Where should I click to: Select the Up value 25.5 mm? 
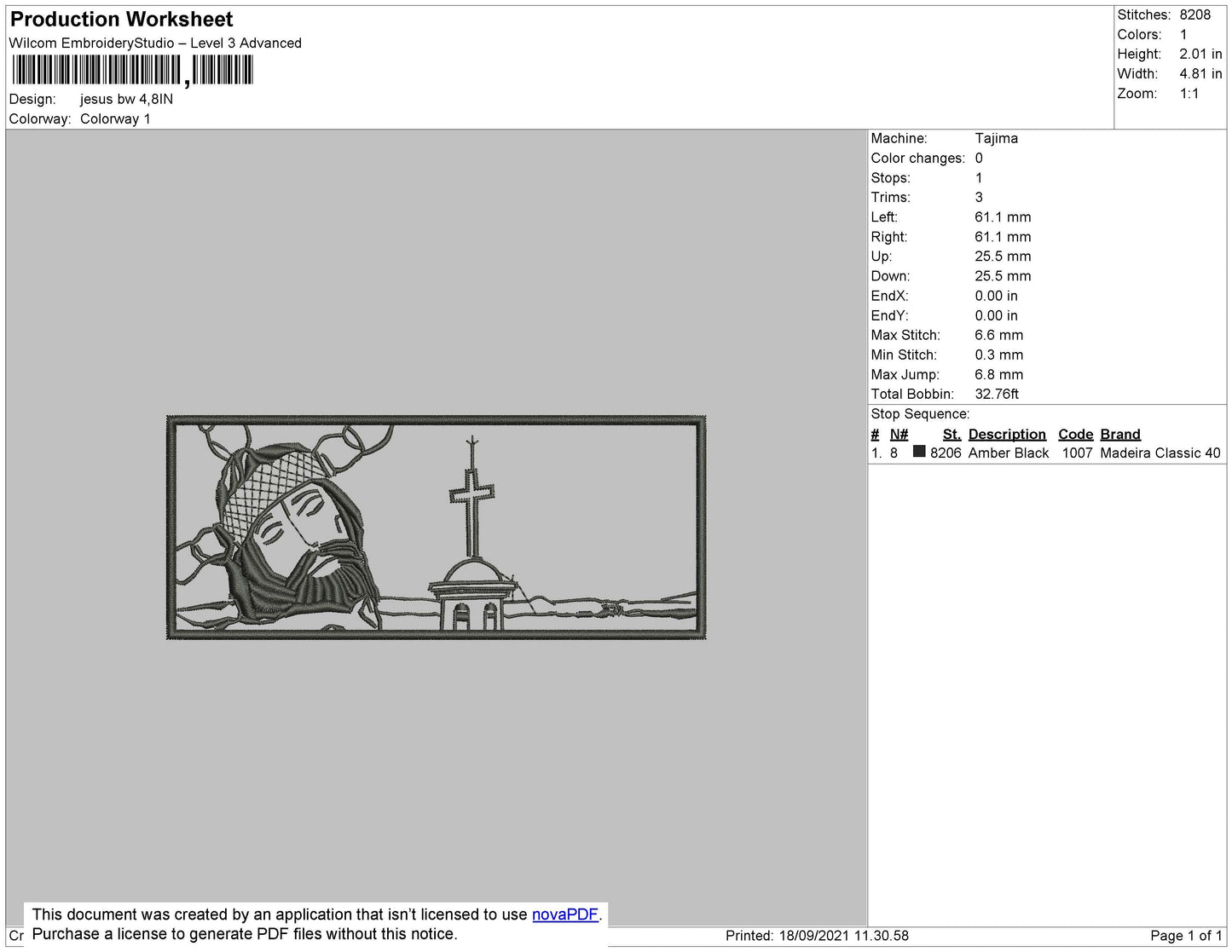pyautogui.click(x=1003, y=257)
